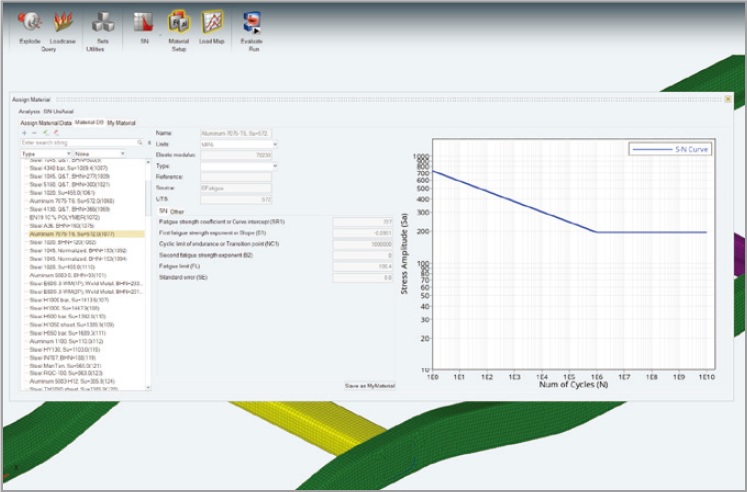Click the material search string field
Image resolution: width=747 pixels, height=492 pixels.
coord(80,143)
